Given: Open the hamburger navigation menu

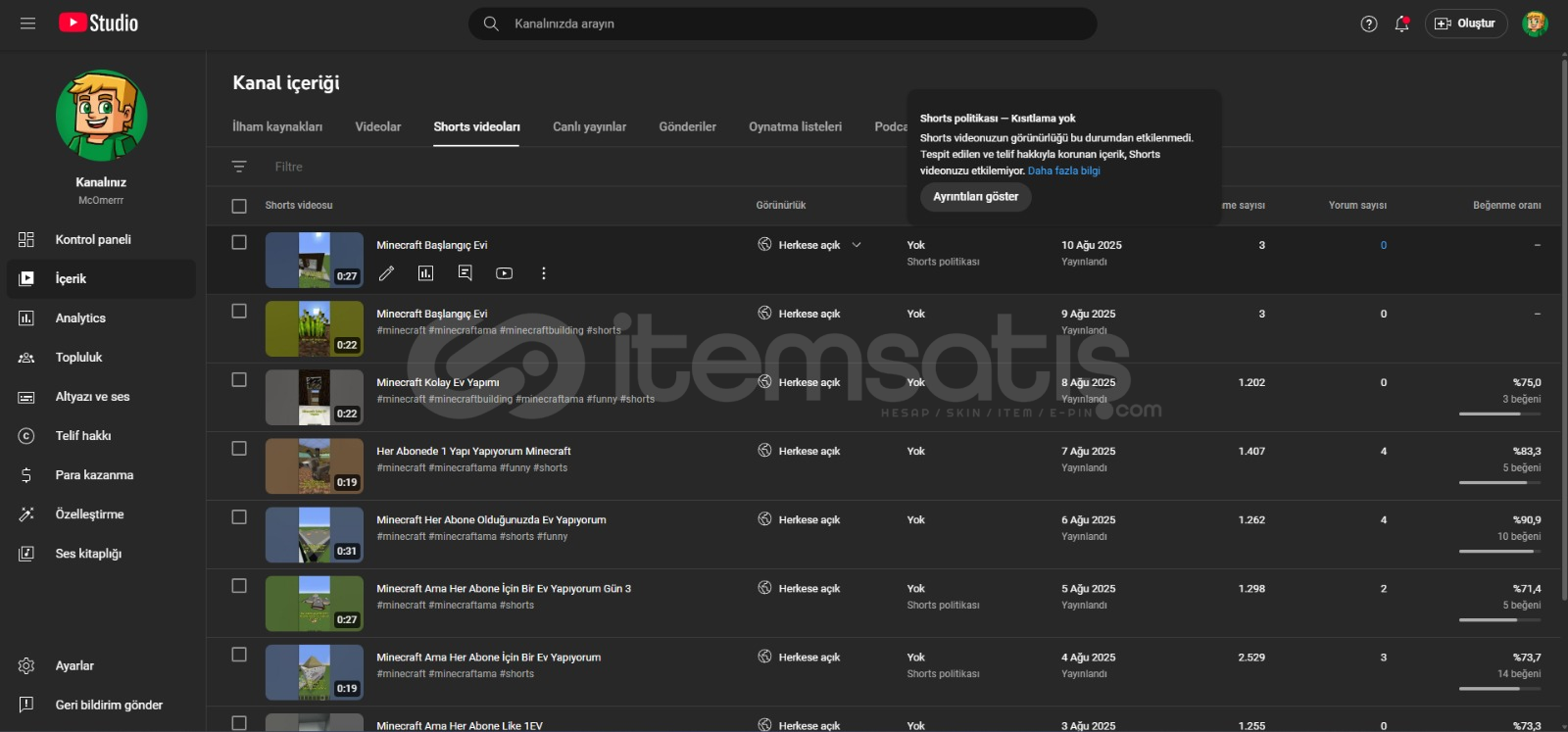Looking at the screenshot, I should point(27,24).
